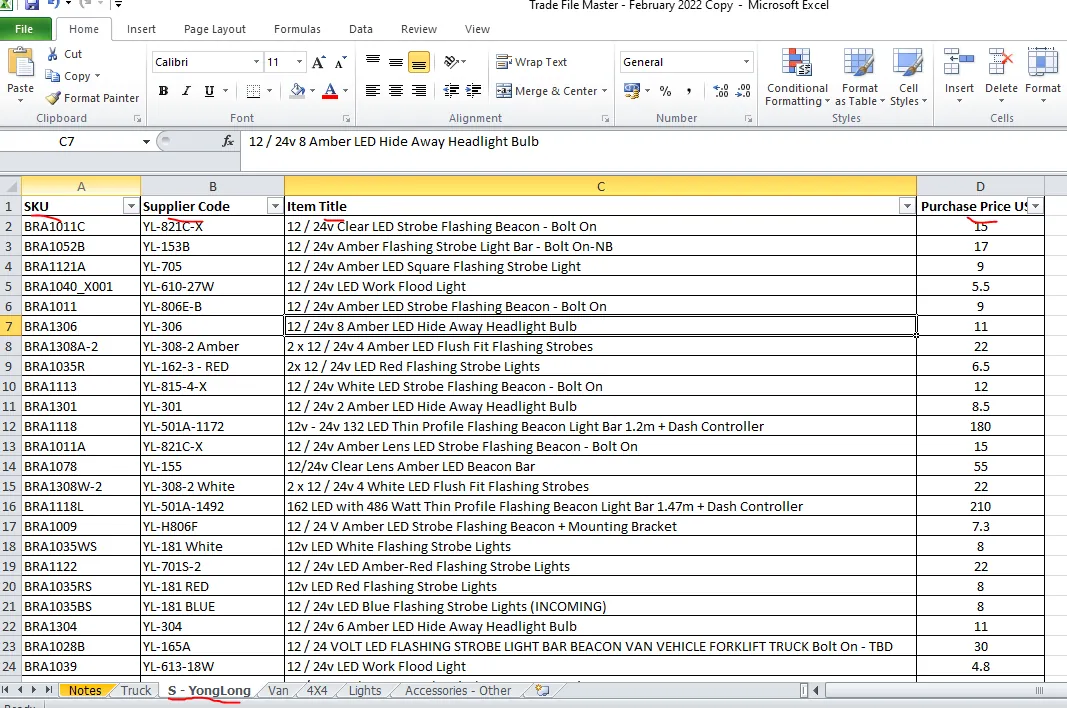
Task: Open the SKU column filter dropdown
Action: click(131, 206)
